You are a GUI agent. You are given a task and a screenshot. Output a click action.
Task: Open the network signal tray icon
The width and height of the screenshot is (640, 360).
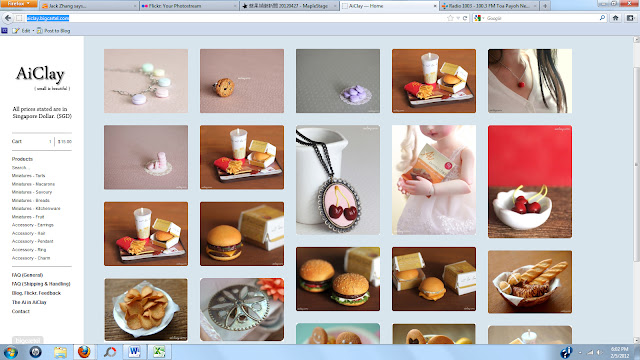[x=590, y=352]
